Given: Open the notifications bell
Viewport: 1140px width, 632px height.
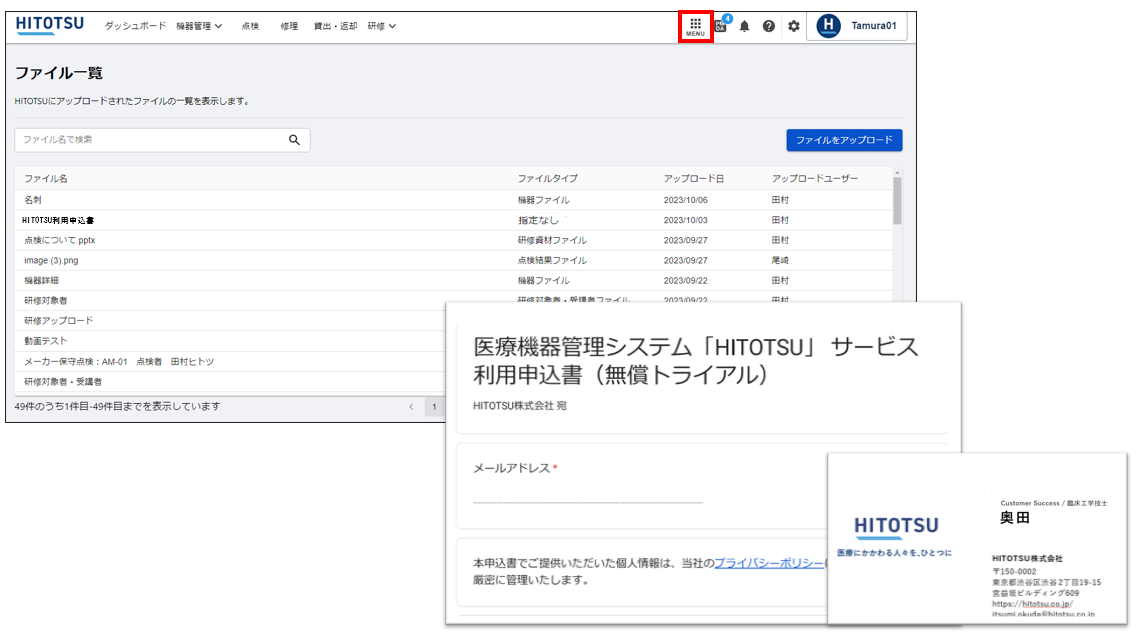Looking at the screenshot, I should click(744, 26).
